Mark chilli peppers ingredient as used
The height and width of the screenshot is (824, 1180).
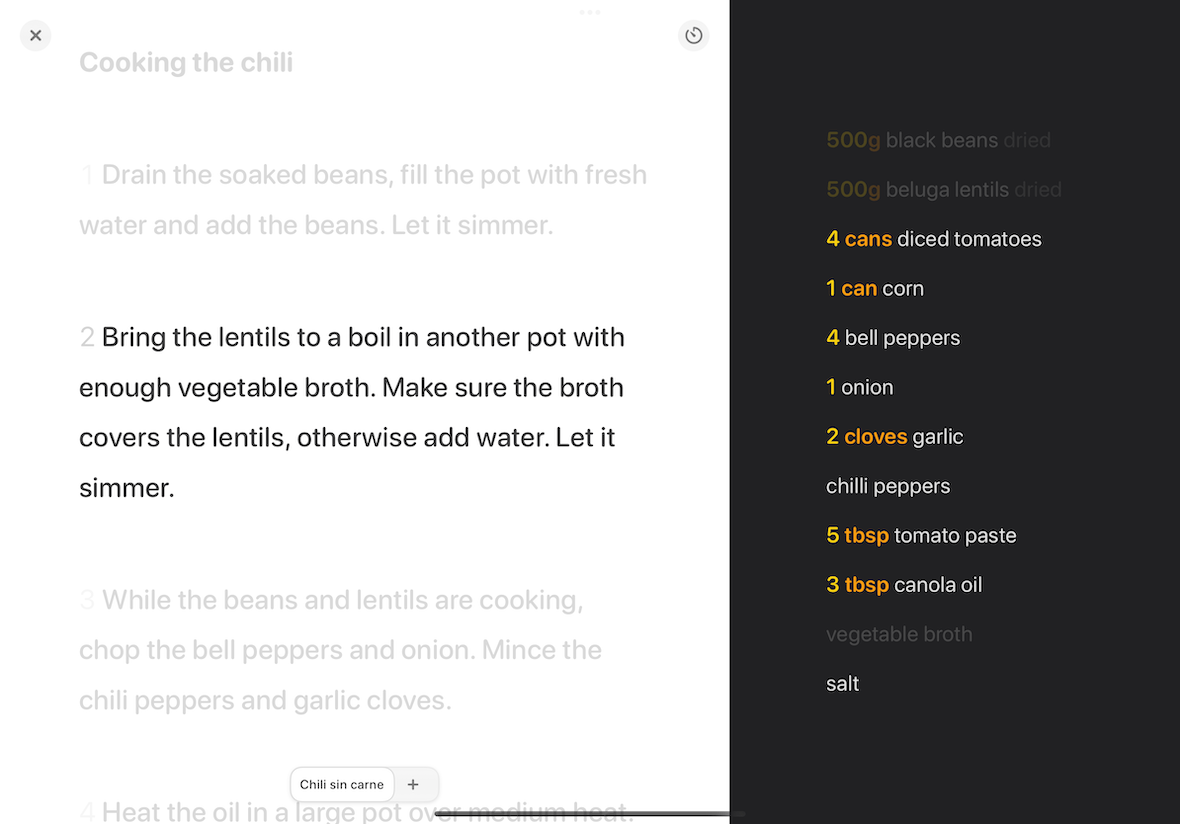pos(887,486)
